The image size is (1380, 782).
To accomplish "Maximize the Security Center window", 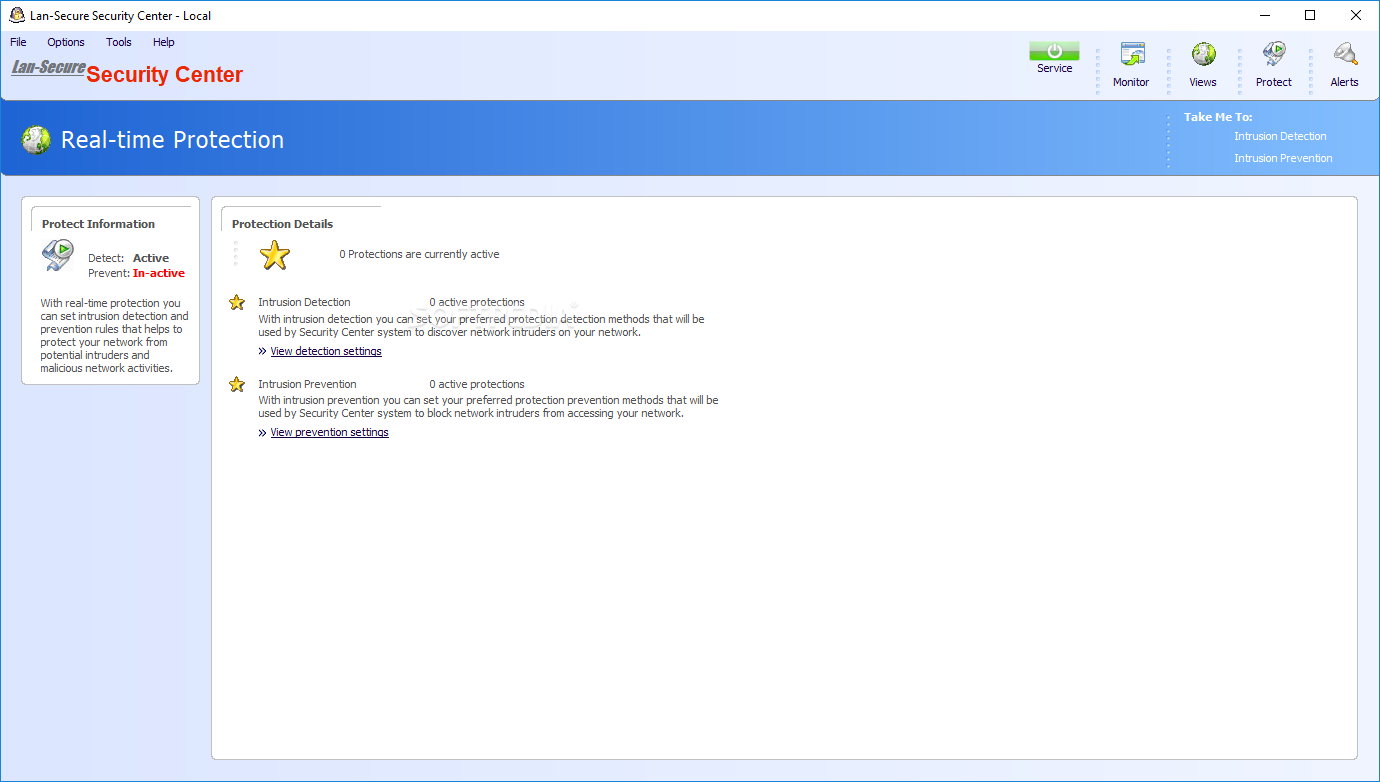I will [x=1310, y=15].
